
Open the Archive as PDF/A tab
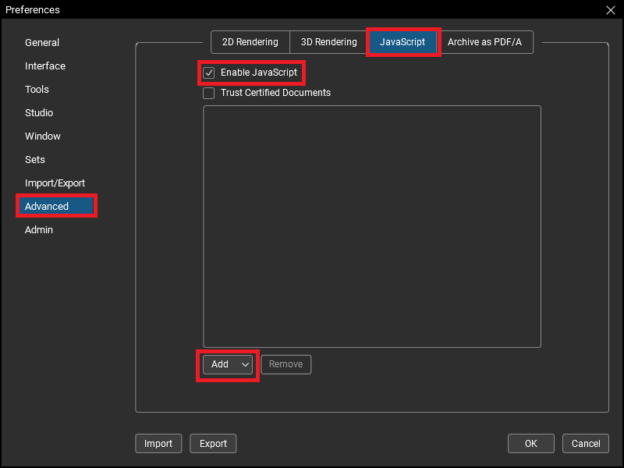coord(484,42)
